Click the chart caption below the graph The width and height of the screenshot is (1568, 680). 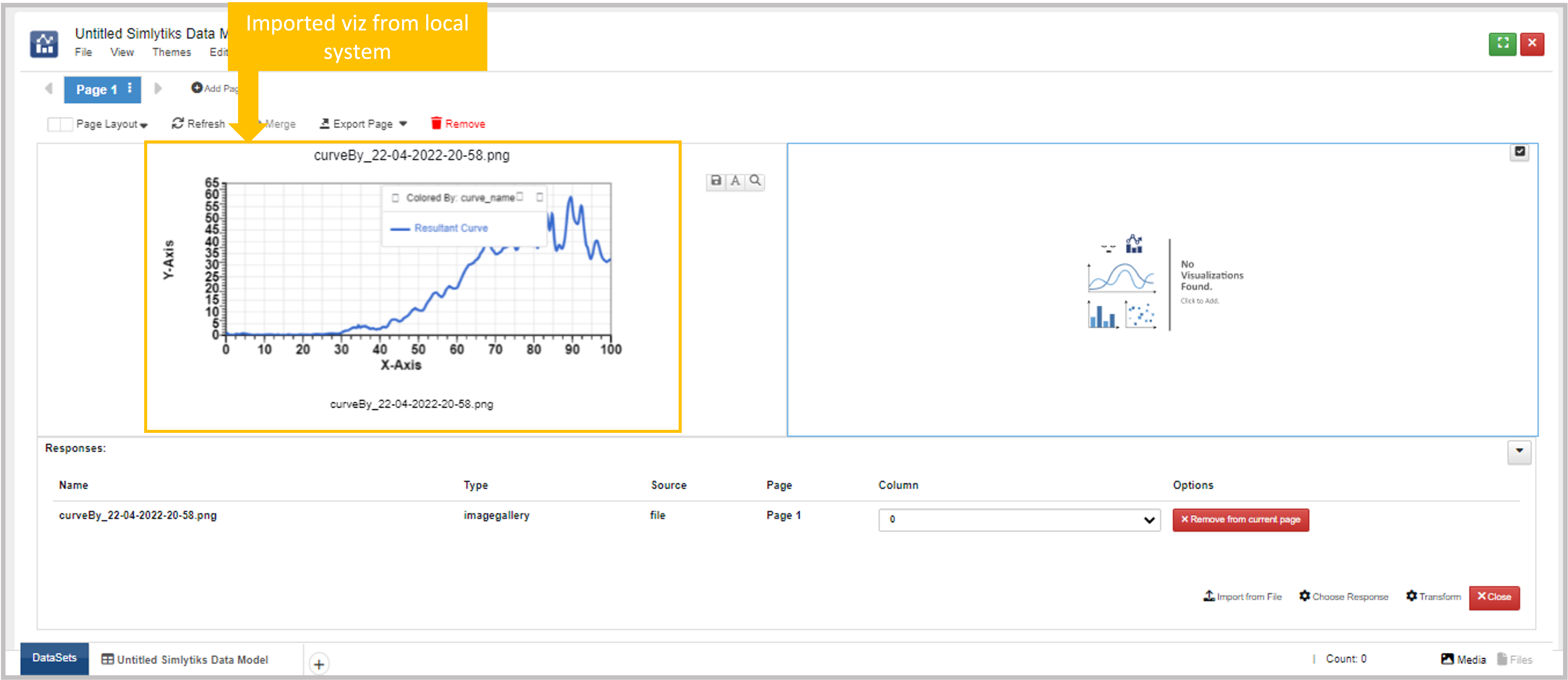[x=412, y=404]
